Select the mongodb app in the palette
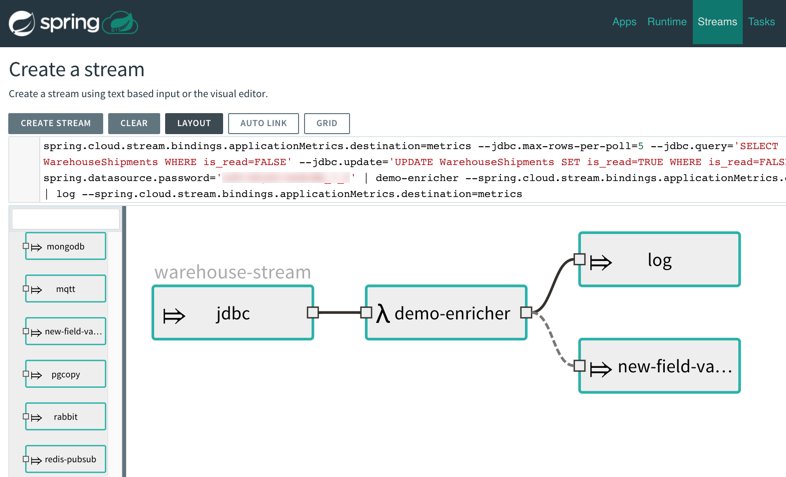The image size is (786, 477). pyautogui.click(x=66, y=246)
